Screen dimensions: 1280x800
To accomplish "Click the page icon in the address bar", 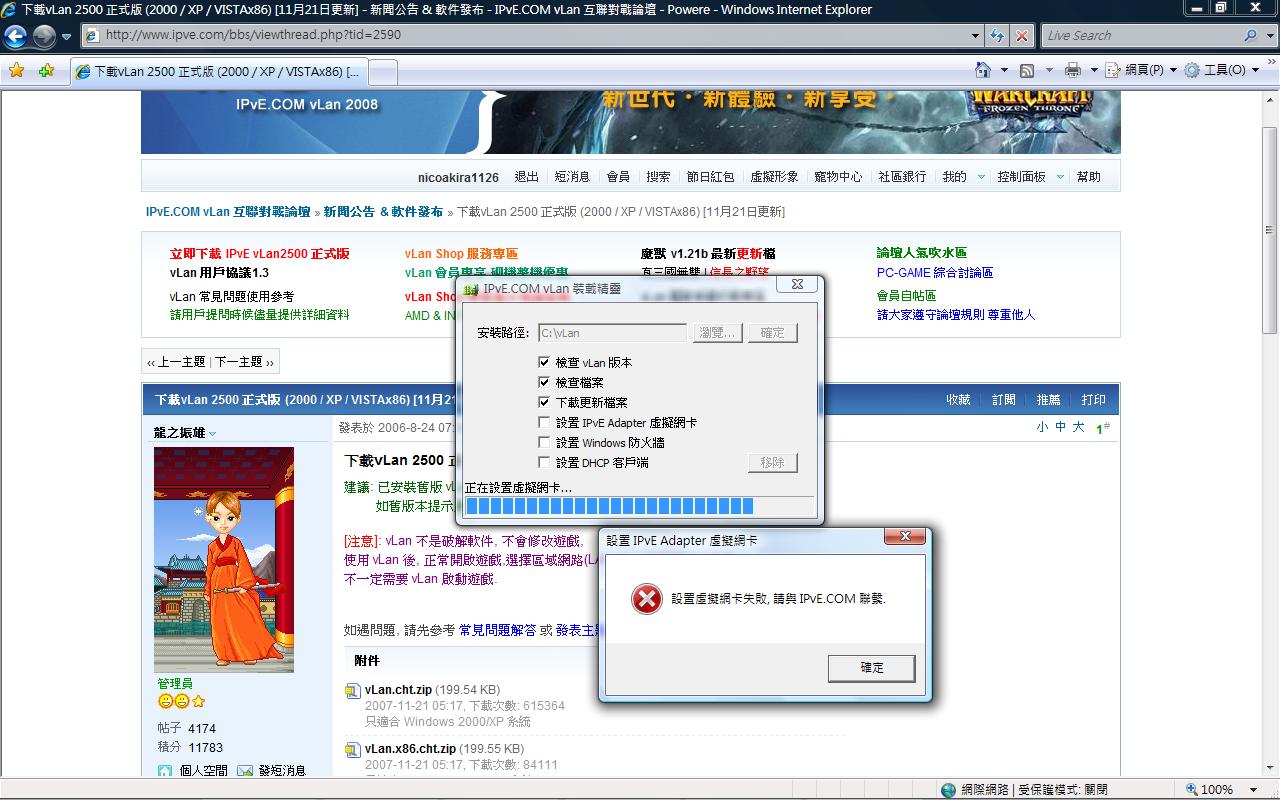I will tap(92, 35).
